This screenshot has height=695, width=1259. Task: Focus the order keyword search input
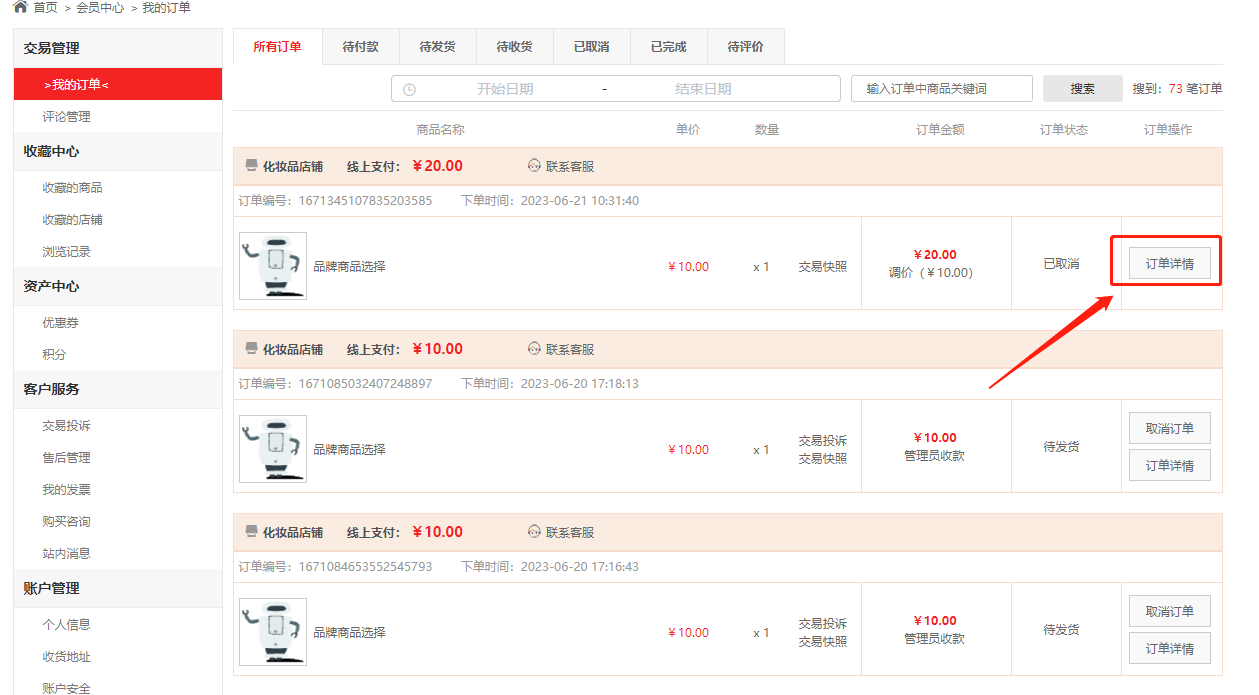(941, 89)
